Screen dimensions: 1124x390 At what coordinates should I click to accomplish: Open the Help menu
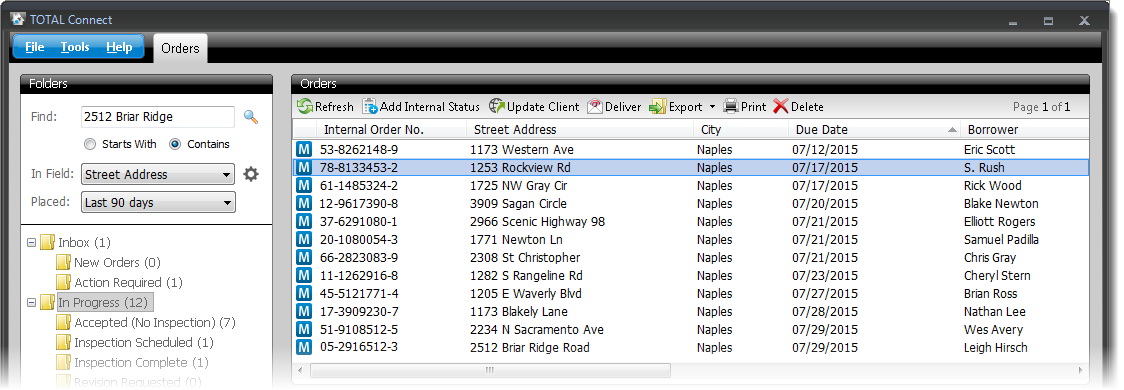pos(119,47)
